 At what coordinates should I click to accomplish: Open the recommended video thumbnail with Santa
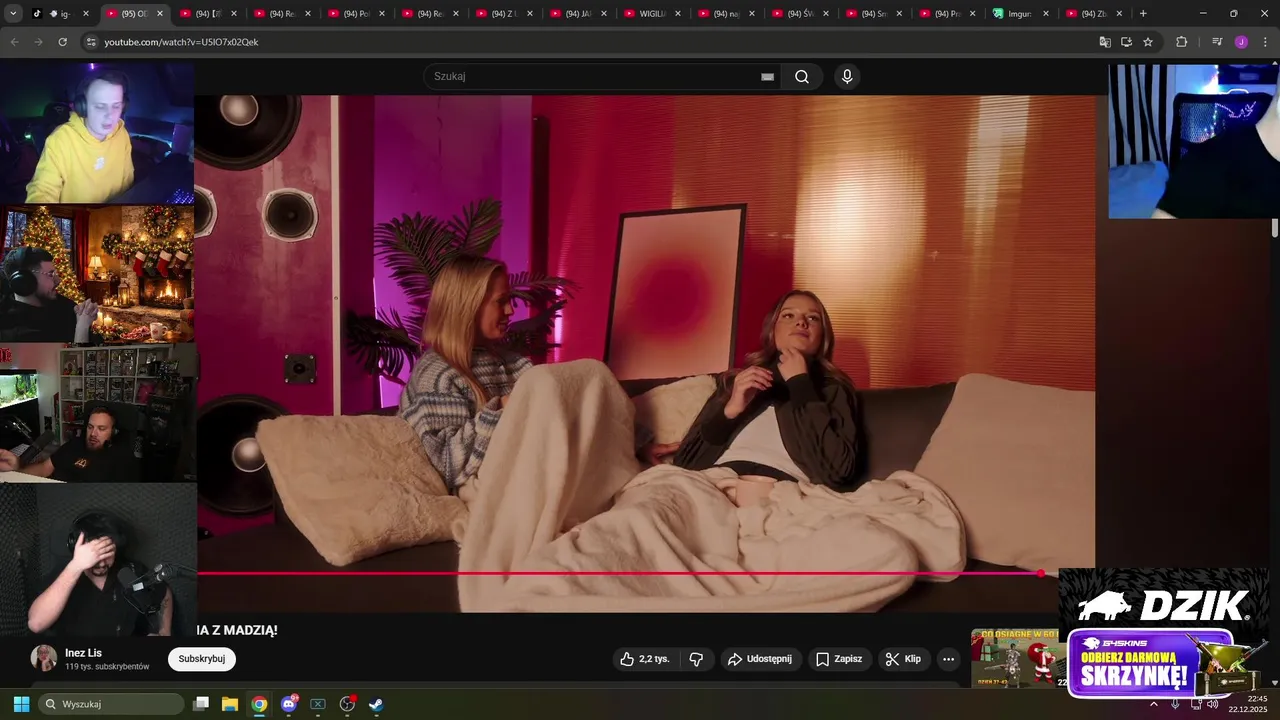[x=1017, y=658]
